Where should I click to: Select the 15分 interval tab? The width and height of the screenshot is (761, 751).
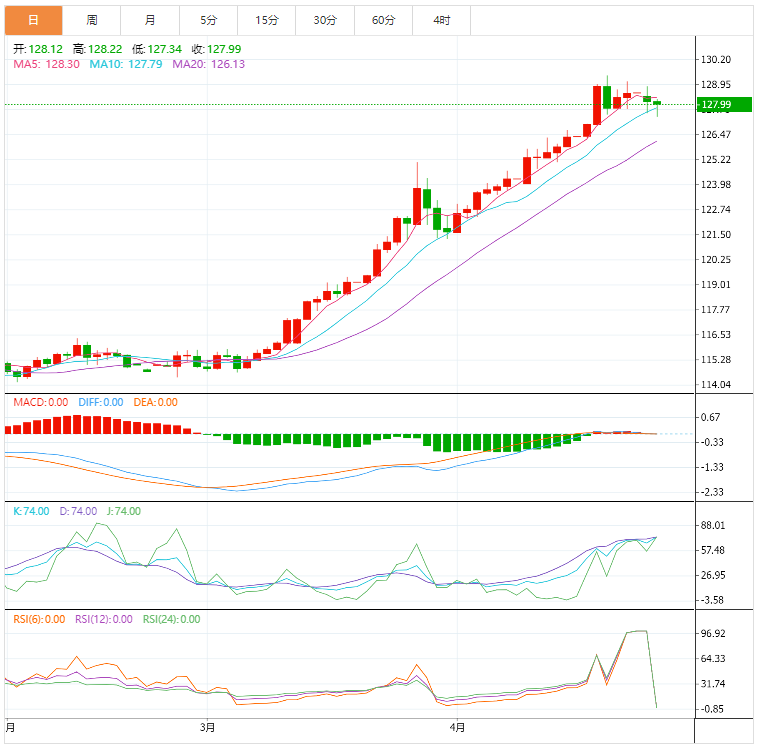point(267,20)
